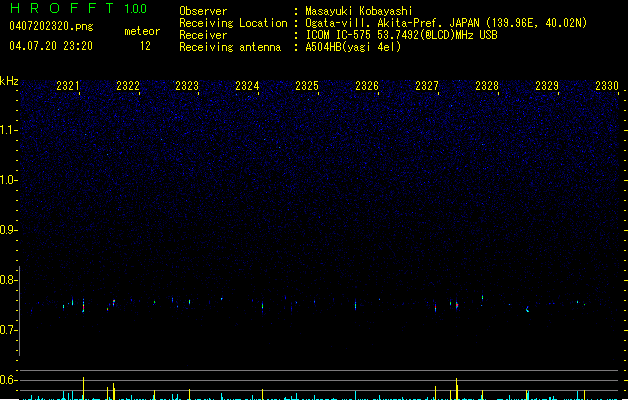Click the 0.7 kHz axis label
Screen dimensions: 629x400
coord(8,330)
